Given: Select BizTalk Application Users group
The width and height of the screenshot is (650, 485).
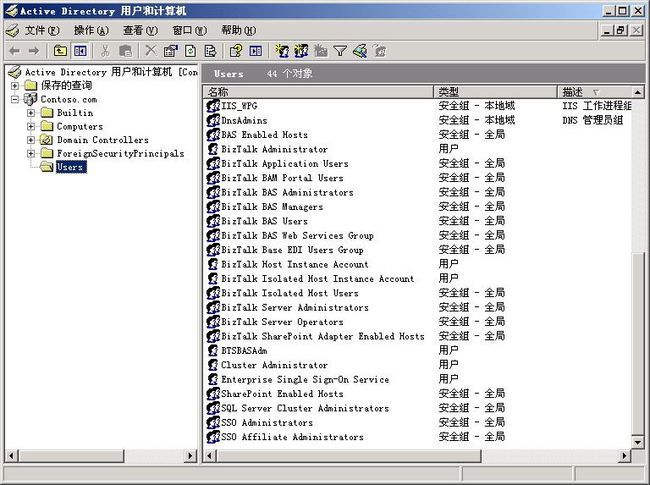Looking at the screenshot, I should coord(285,163).
